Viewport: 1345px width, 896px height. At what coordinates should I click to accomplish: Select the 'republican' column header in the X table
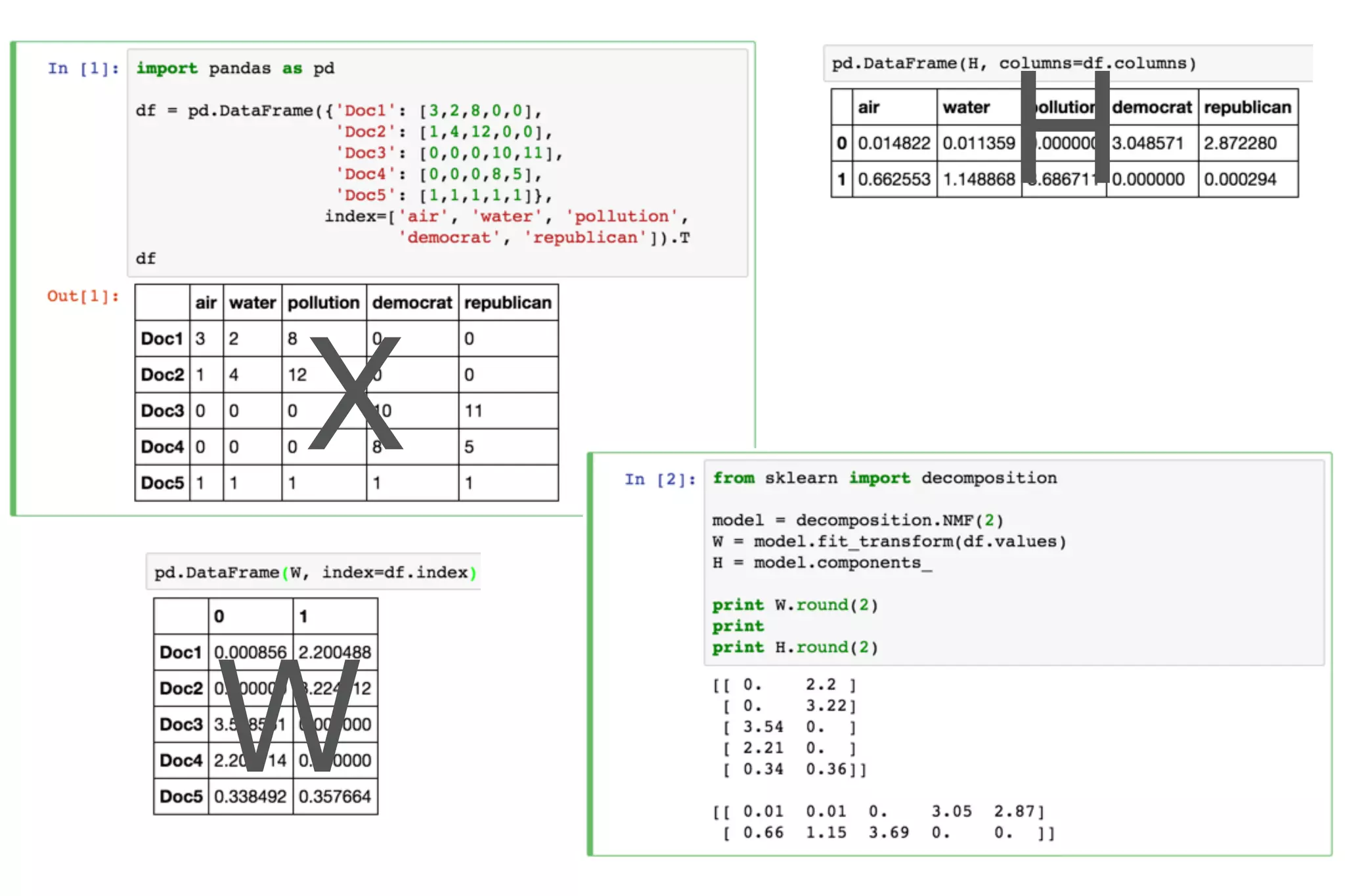pos(508,303)
